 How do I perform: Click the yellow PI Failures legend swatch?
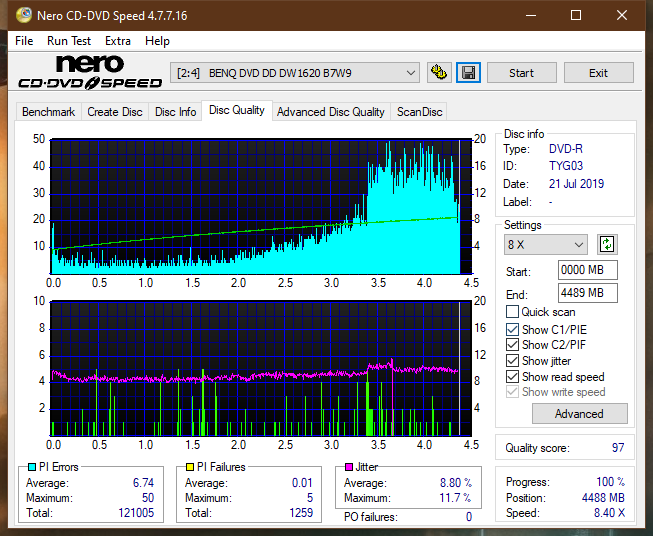point(190,467)
